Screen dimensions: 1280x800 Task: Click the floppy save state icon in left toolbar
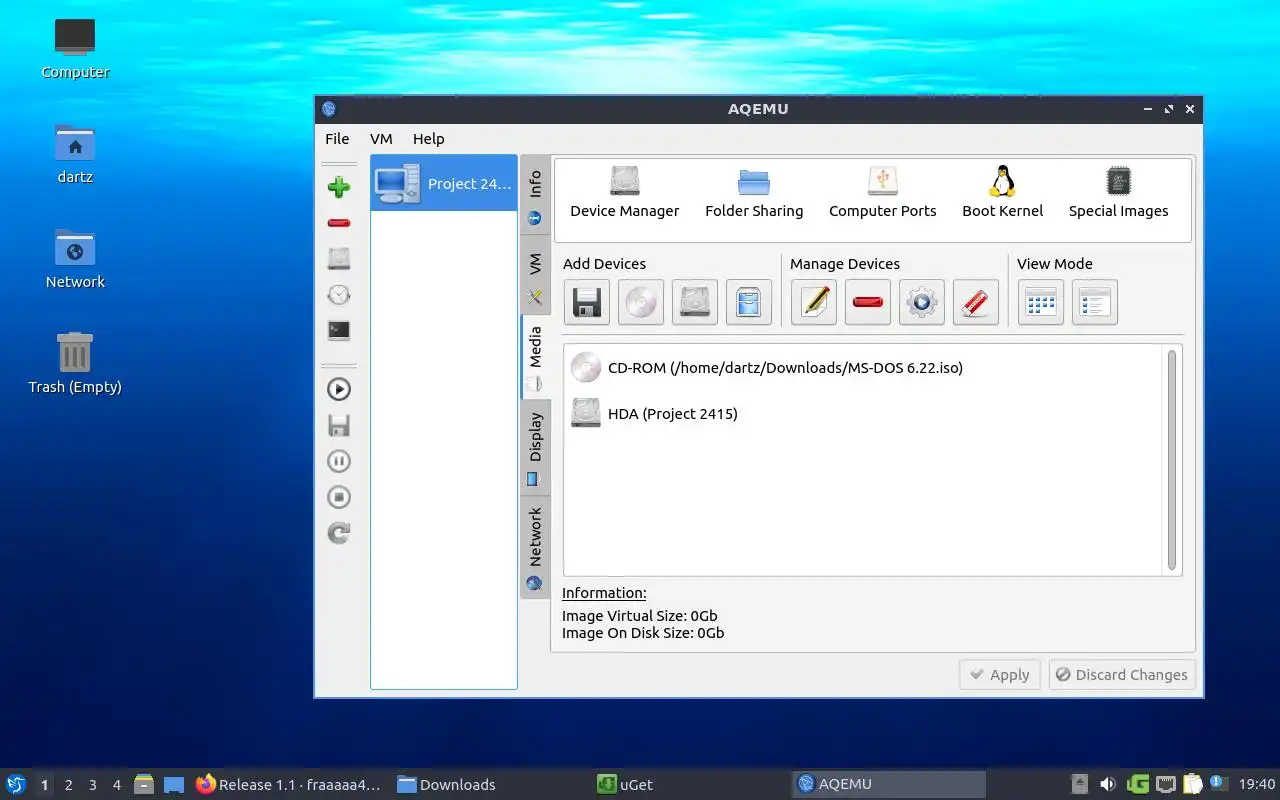tap(339, 426)
